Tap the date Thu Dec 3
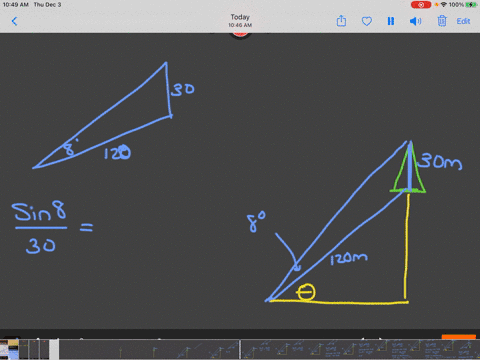This screenshot has height=360, width=480. click(x=47, y=5)
